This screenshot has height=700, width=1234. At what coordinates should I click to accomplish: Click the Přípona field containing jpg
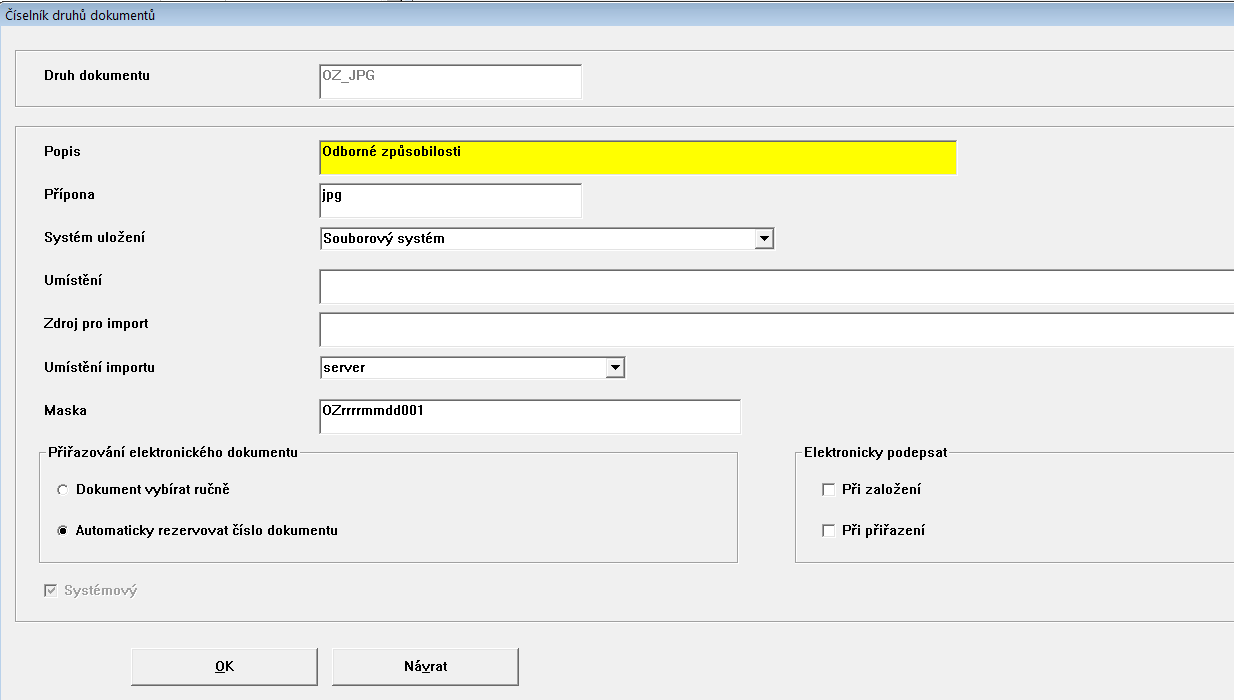[x=450, y=200]
